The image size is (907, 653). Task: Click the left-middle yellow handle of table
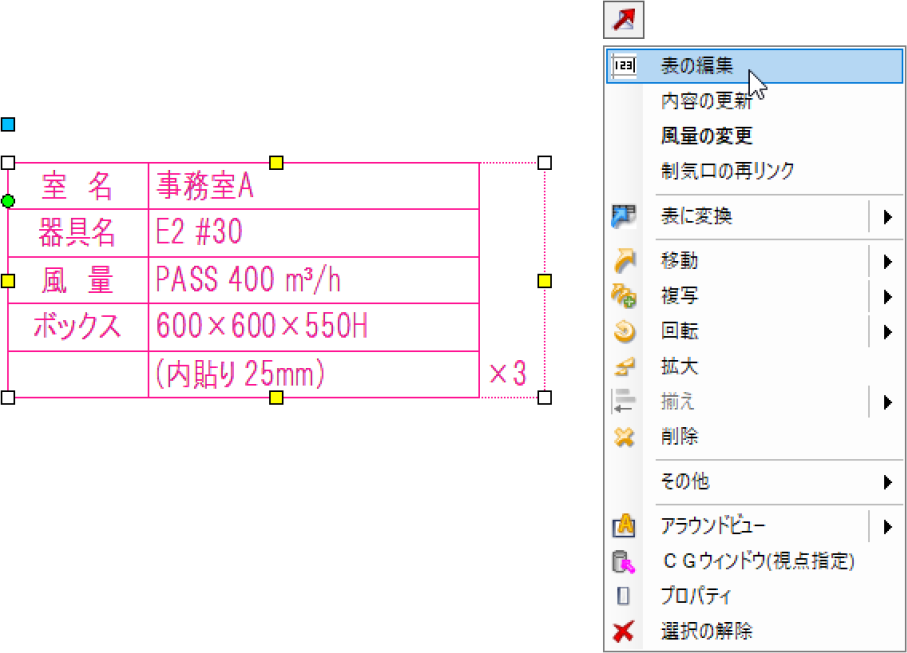tap(8, 281)
